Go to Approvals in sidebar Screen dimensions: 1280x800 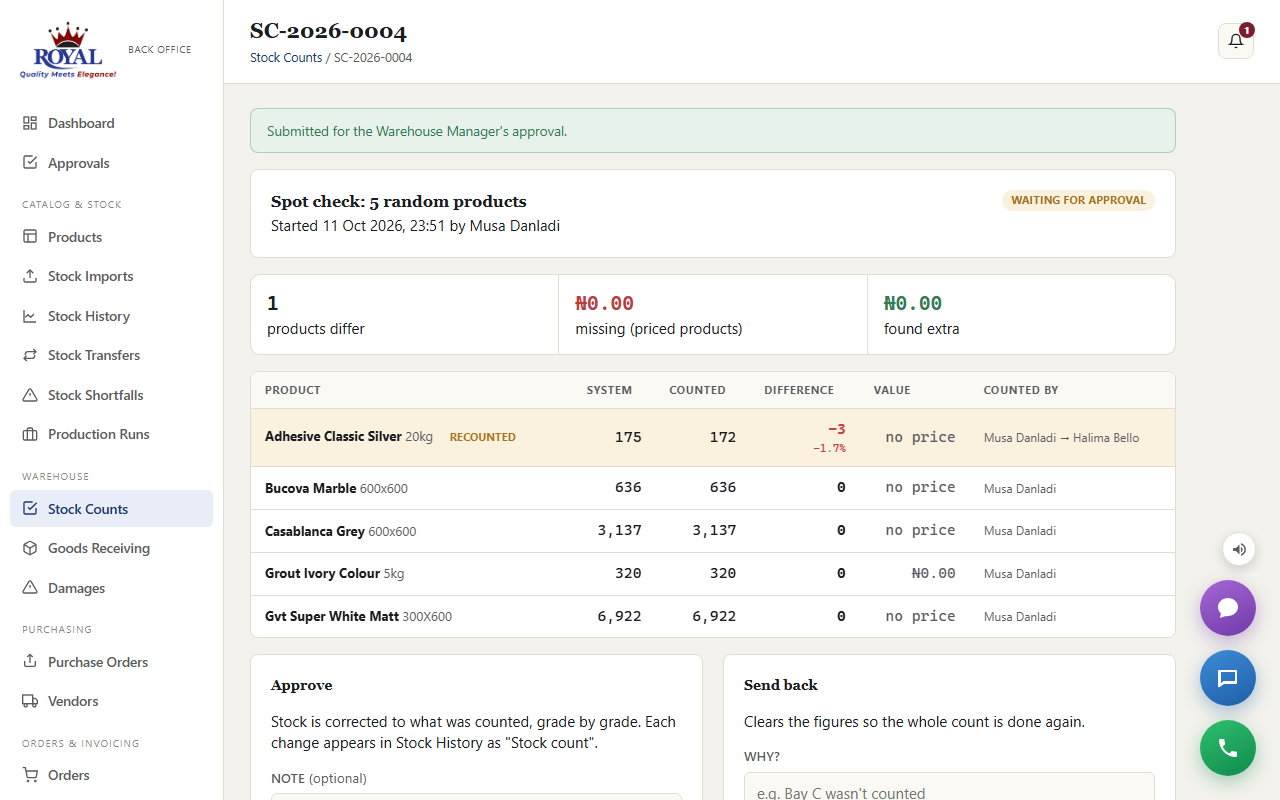(x=111, y=163)
